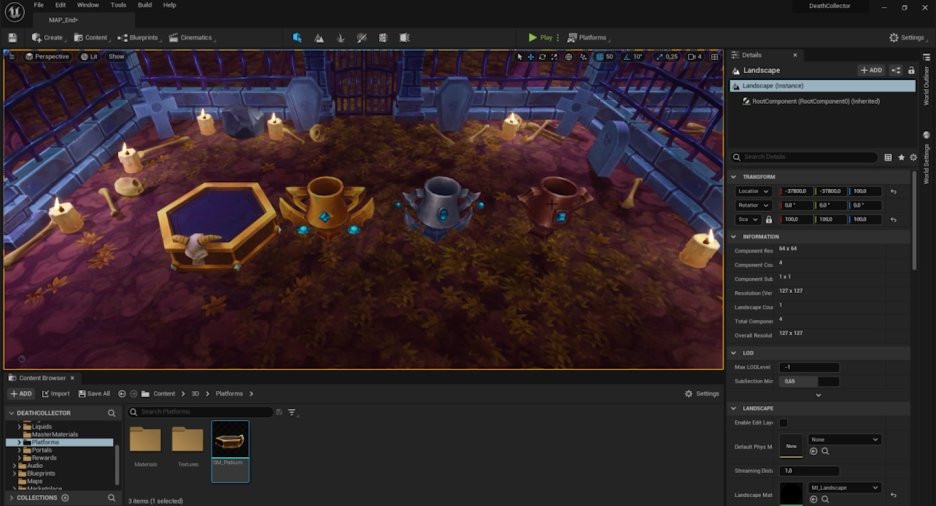Click ADD in the Content Browser

[21, 394]
